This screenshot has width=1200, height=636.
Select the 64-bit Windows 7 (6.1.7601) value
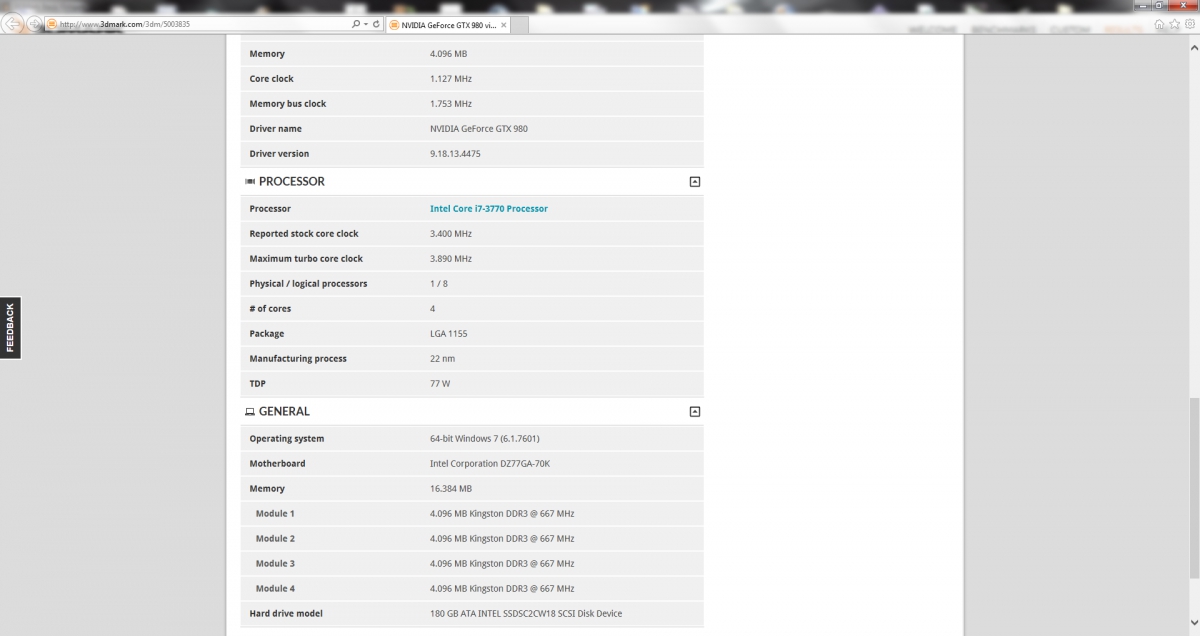[485, 439]
